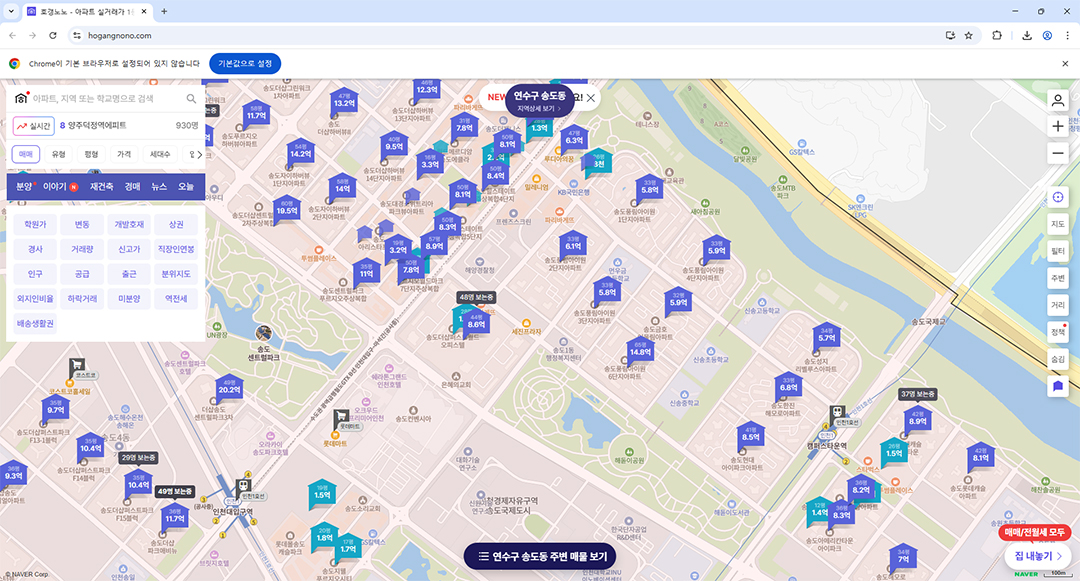Image resolution: width=1080 pixels, height=581 pixels.
Task: Open the 정책 policy button
Action: (1058, 332)
